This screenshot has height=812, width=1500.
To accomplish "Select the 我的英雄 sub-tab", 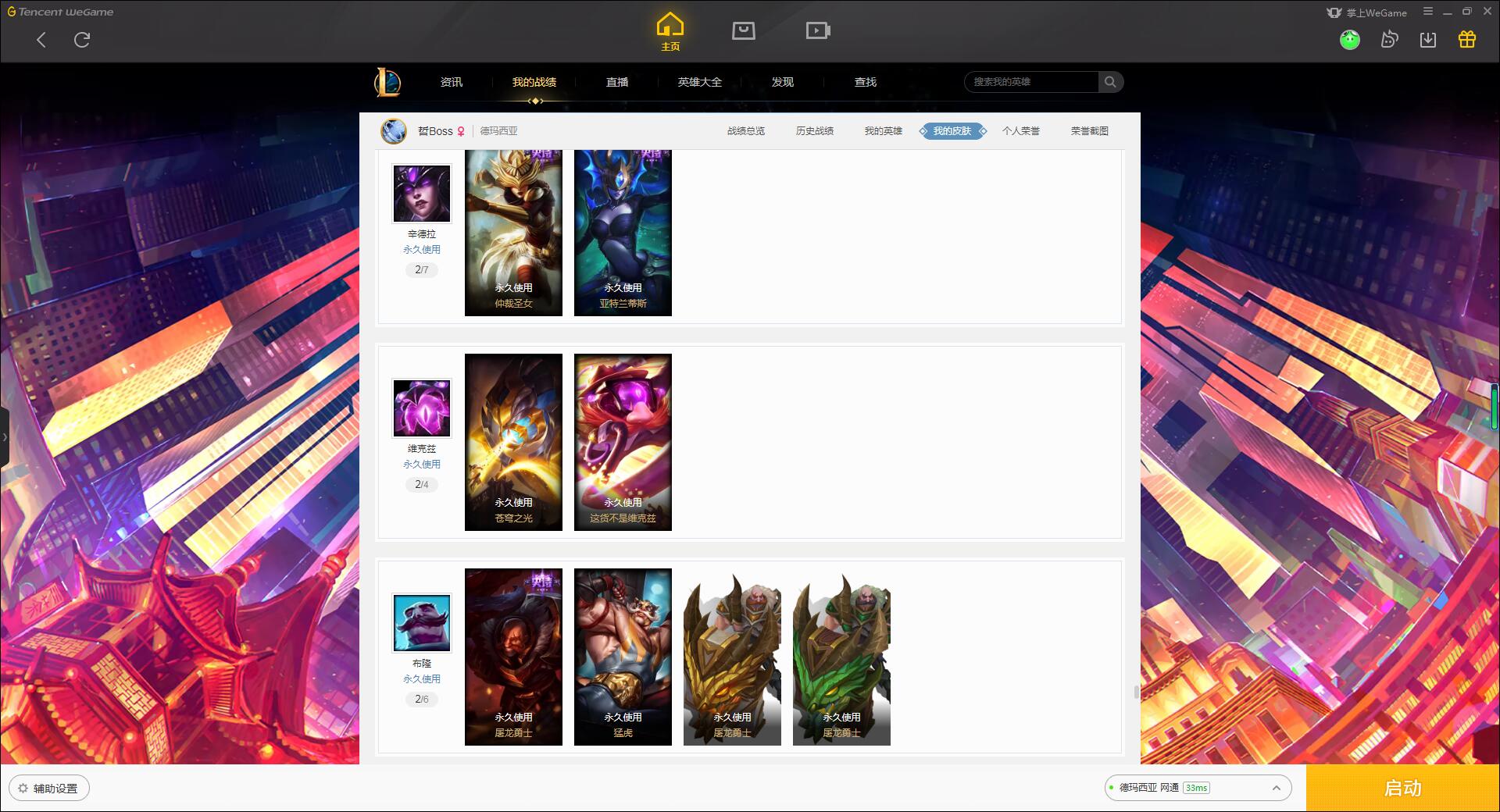I will (x=884, y=131).
